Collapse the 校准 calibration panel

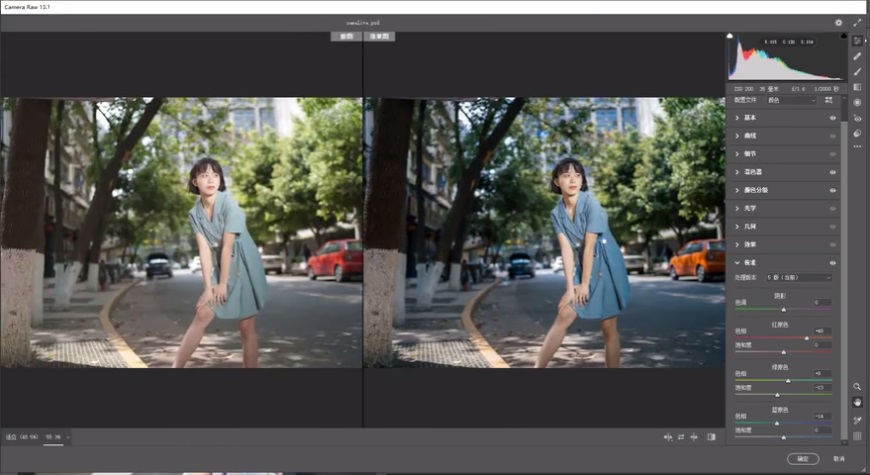click(x=737, y=262)
